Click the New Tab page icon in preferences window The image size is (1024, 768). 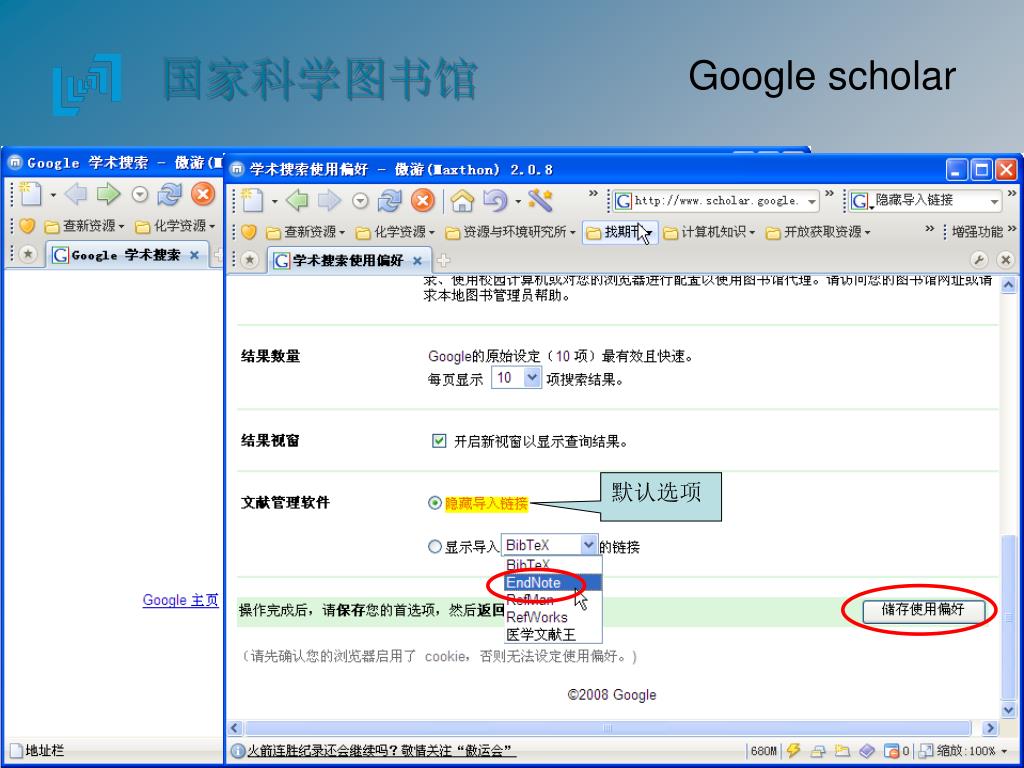pyautogui.click(x=252, y=200)
